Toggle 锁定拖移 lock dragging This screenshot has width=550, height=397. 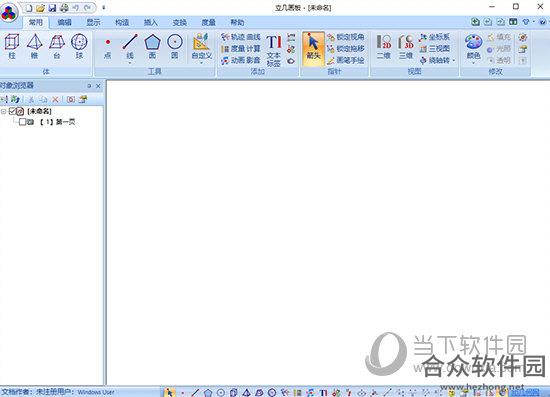346,48
